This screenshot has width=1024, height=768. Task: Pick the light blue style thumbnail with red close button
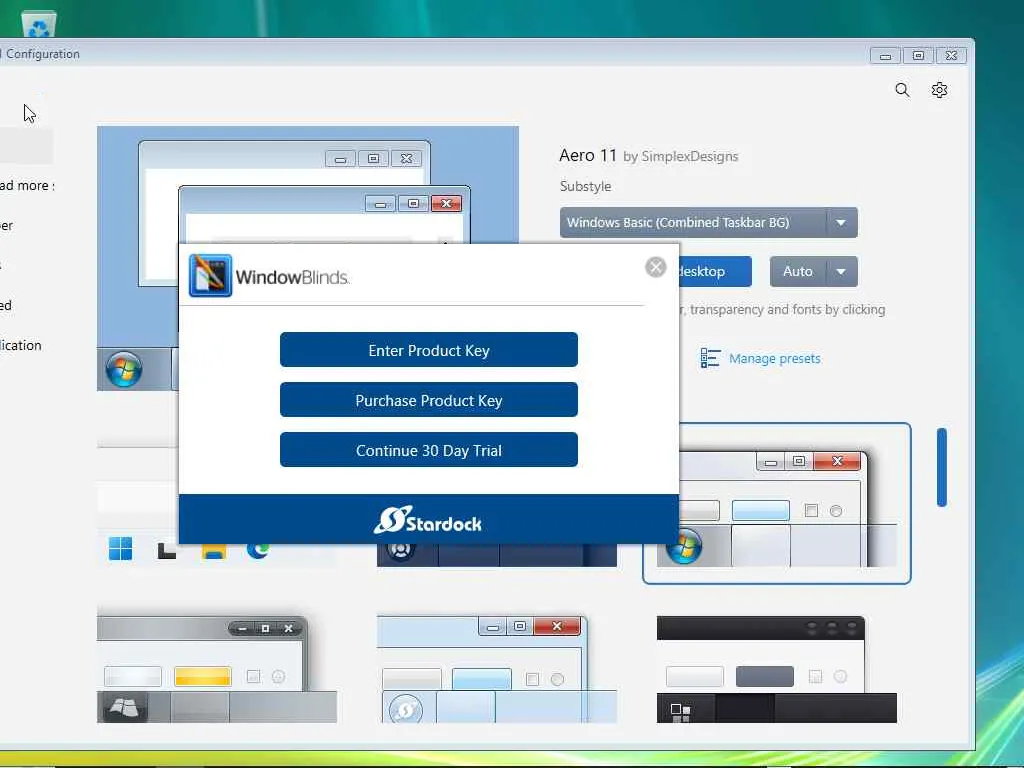(x=496, y=669)
